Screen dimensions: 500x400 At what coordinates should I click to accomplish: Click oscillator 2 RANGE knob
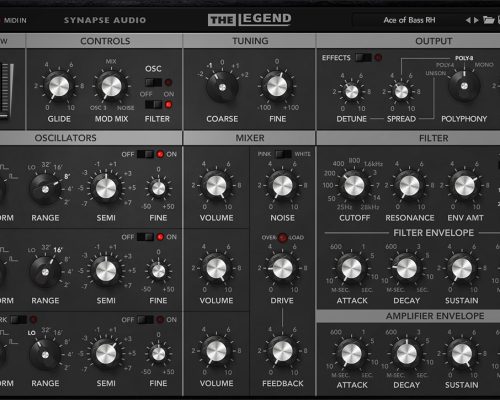[45, 272]
